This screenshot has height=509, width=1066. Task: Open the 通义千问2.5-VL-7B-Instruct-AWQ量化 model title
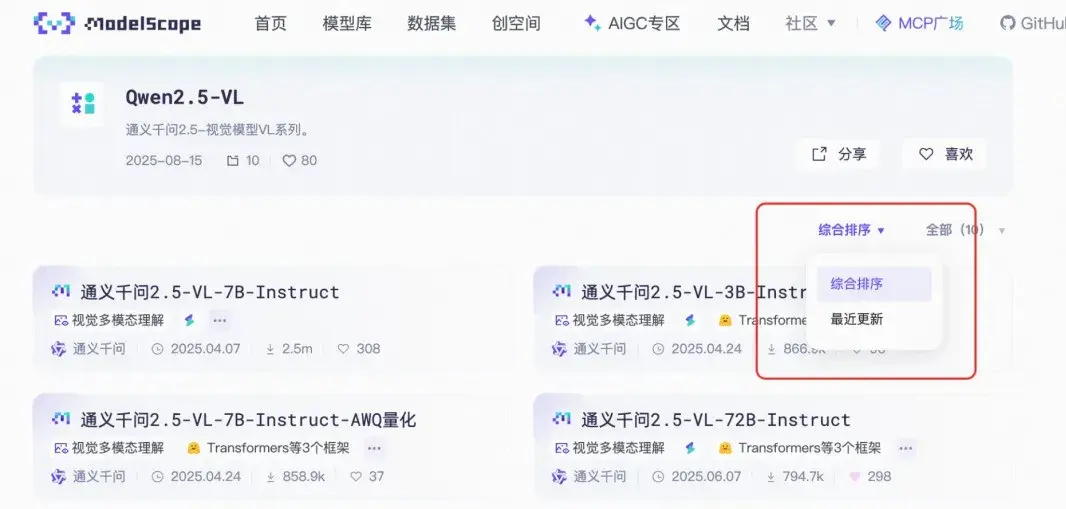tap(248, 420)
